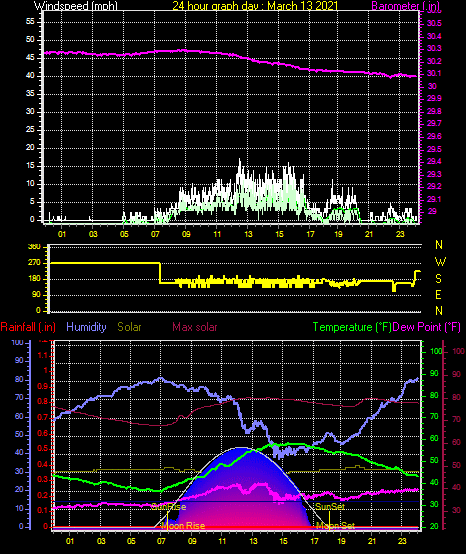Screen dimensions: 466x554
Task: Click the 'E' wind direction label
Action: tap(438, 295)
